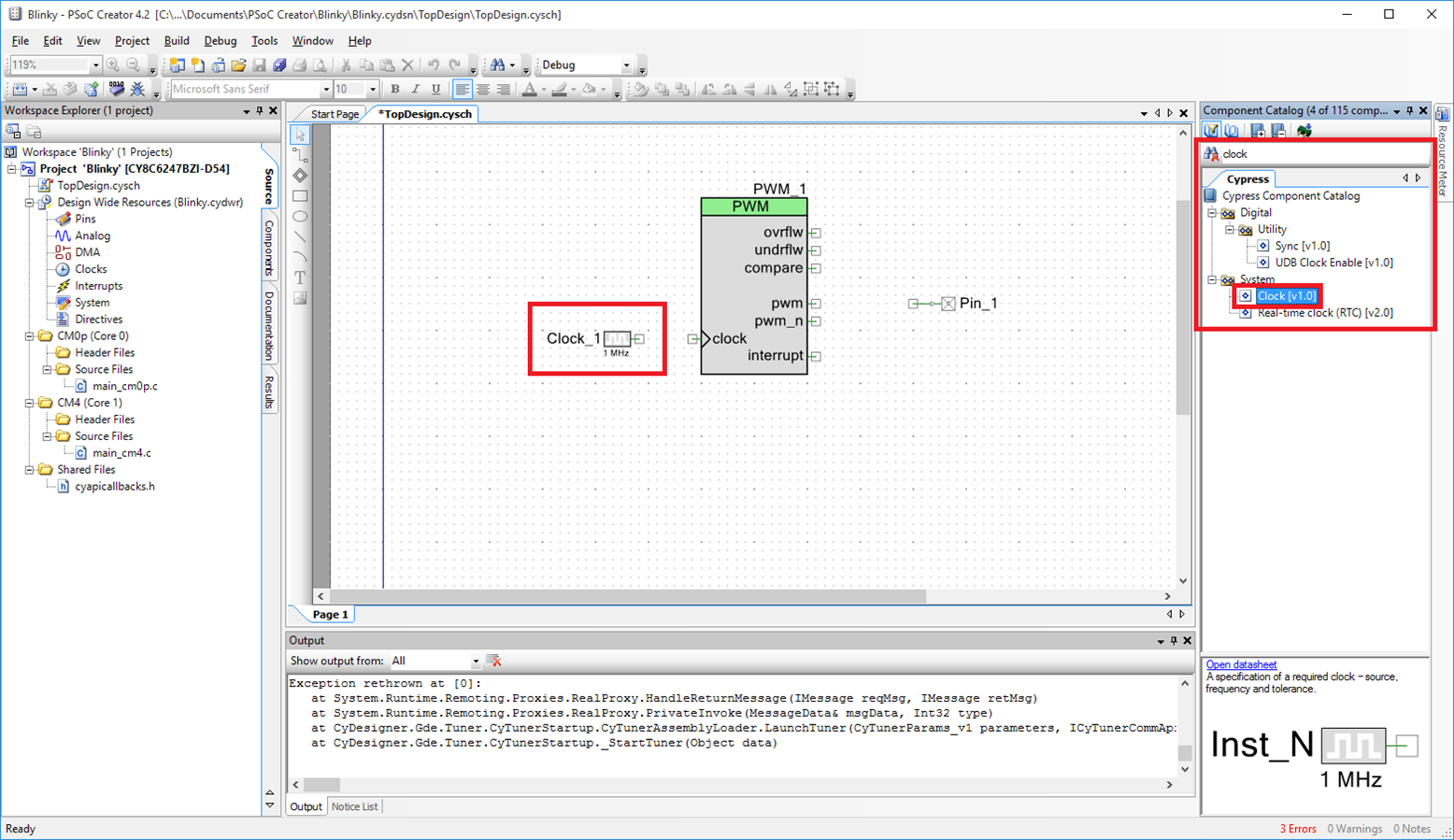
Task: Open the Show output from dropdown
Action: (475, 662)
